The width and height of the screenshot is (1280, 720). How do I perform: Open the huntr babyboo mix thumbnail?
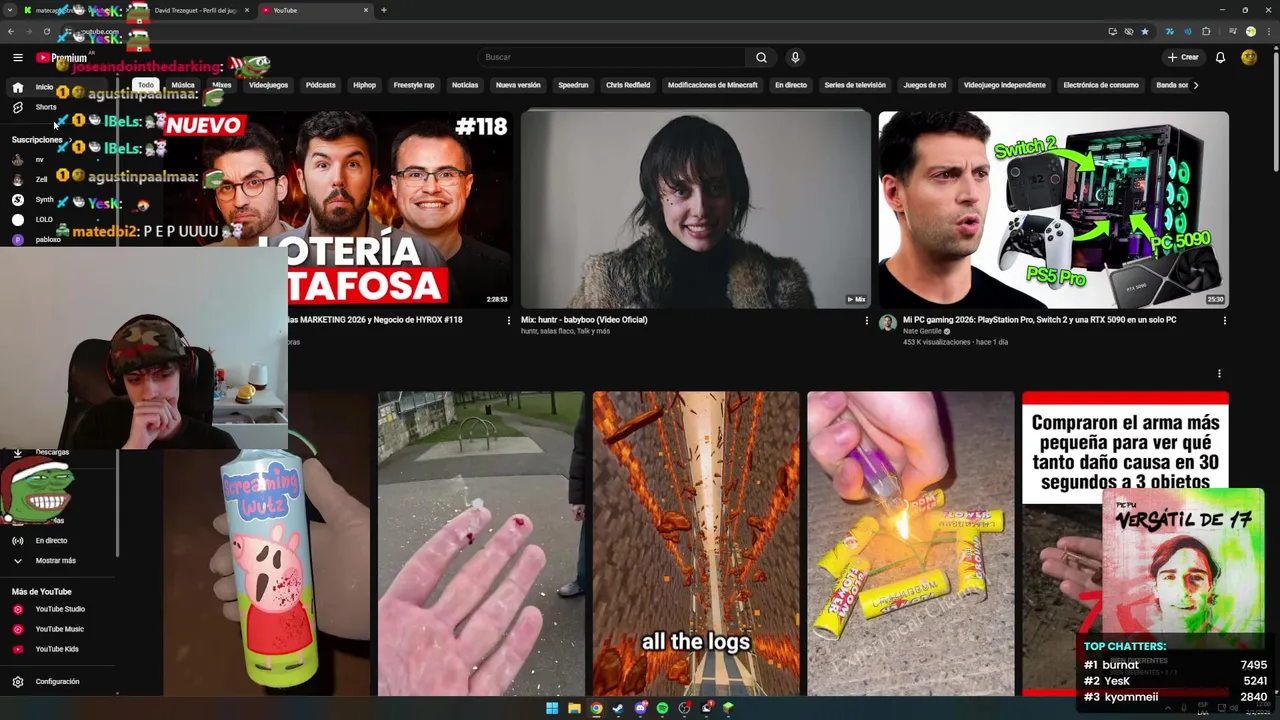(x=695, y=209)
